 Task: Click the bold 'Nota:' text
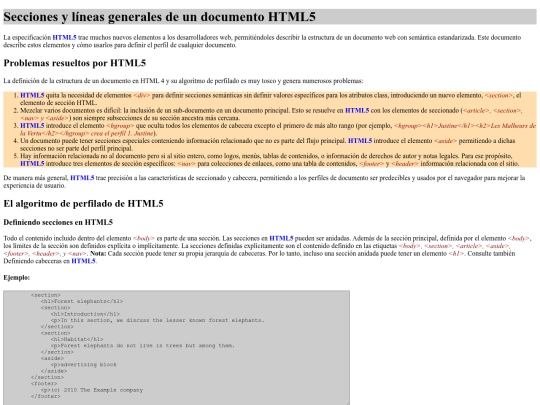pyautogui.click(x=98, y=253)
